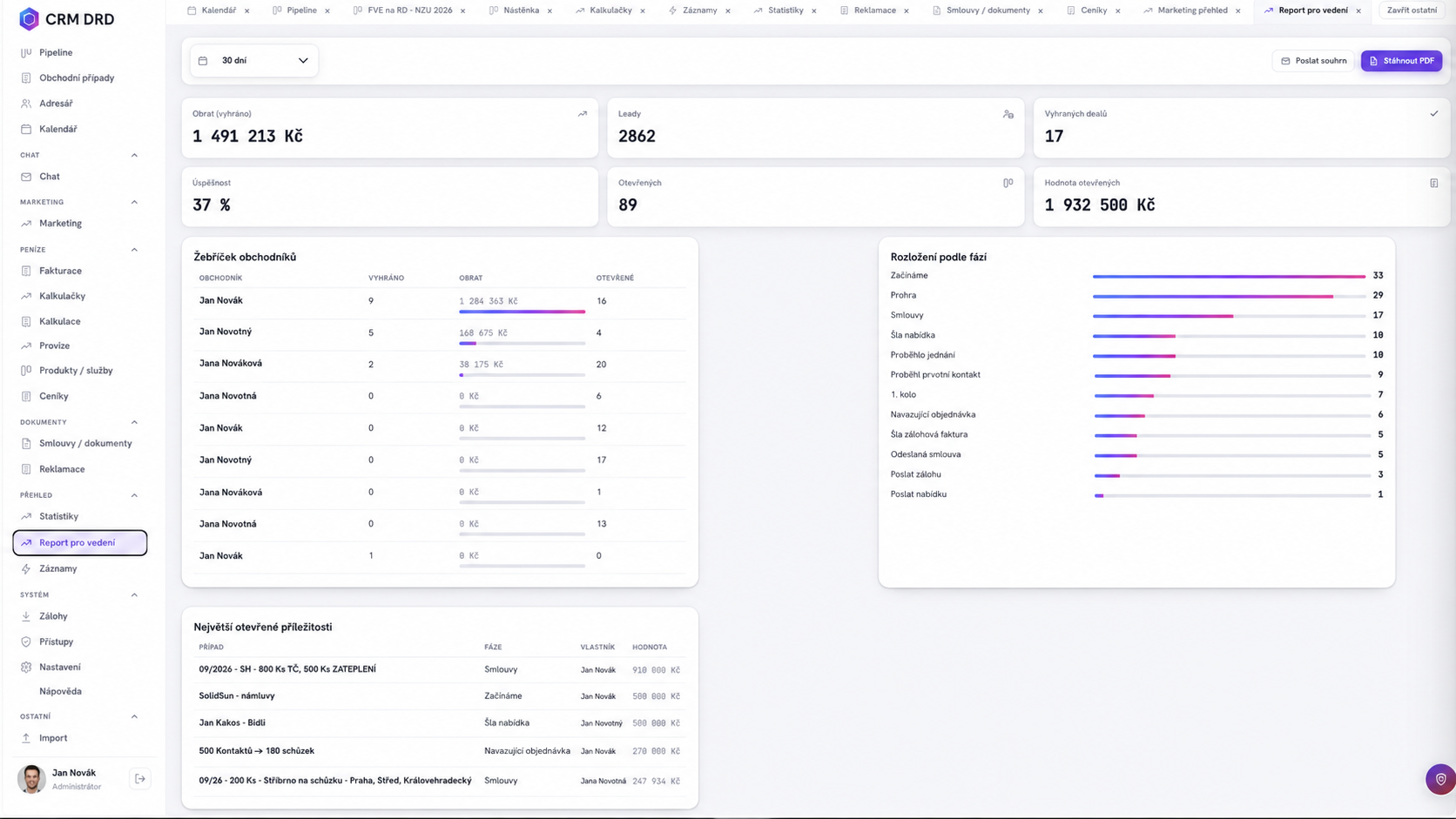The image size is (1456, 819).
Task: Collapse the SYSTÉM section chevron
Action: point(134,595)
